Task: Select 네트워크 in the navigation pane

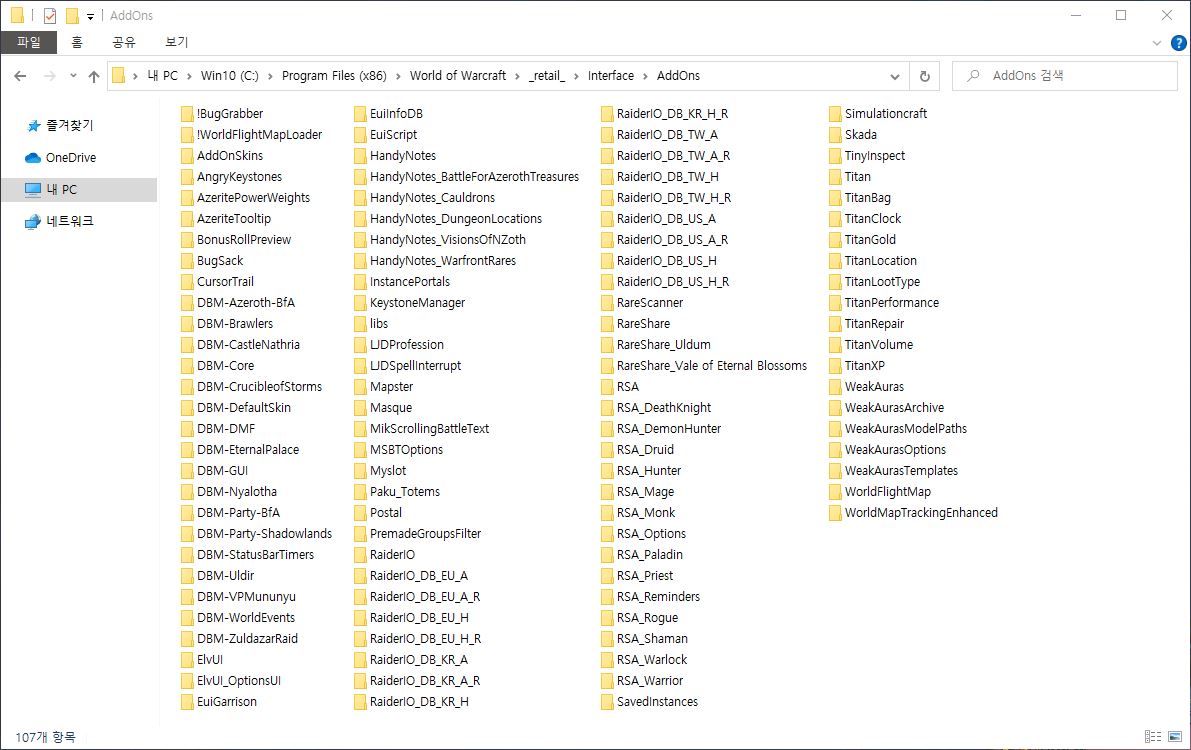Action: click(70, 221)
